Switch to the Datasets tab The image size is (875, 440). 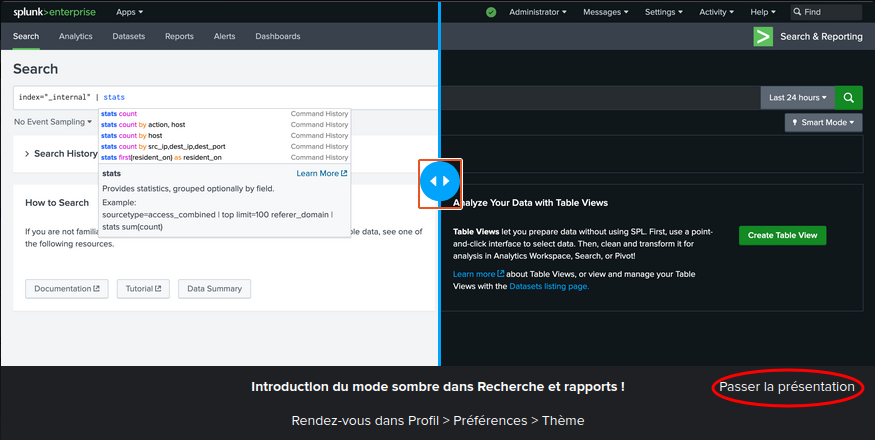tap(129, 36)
